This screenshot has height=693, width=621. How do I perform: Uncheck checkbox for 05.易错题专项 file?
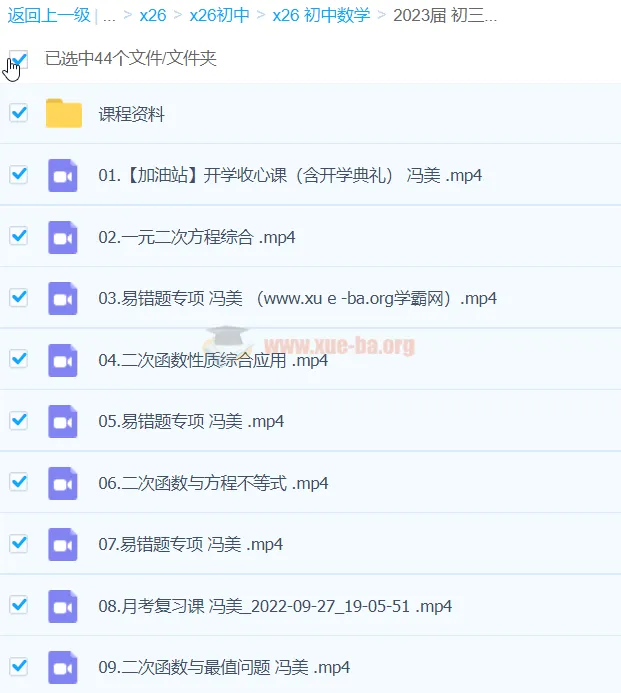tap(19, 420)
